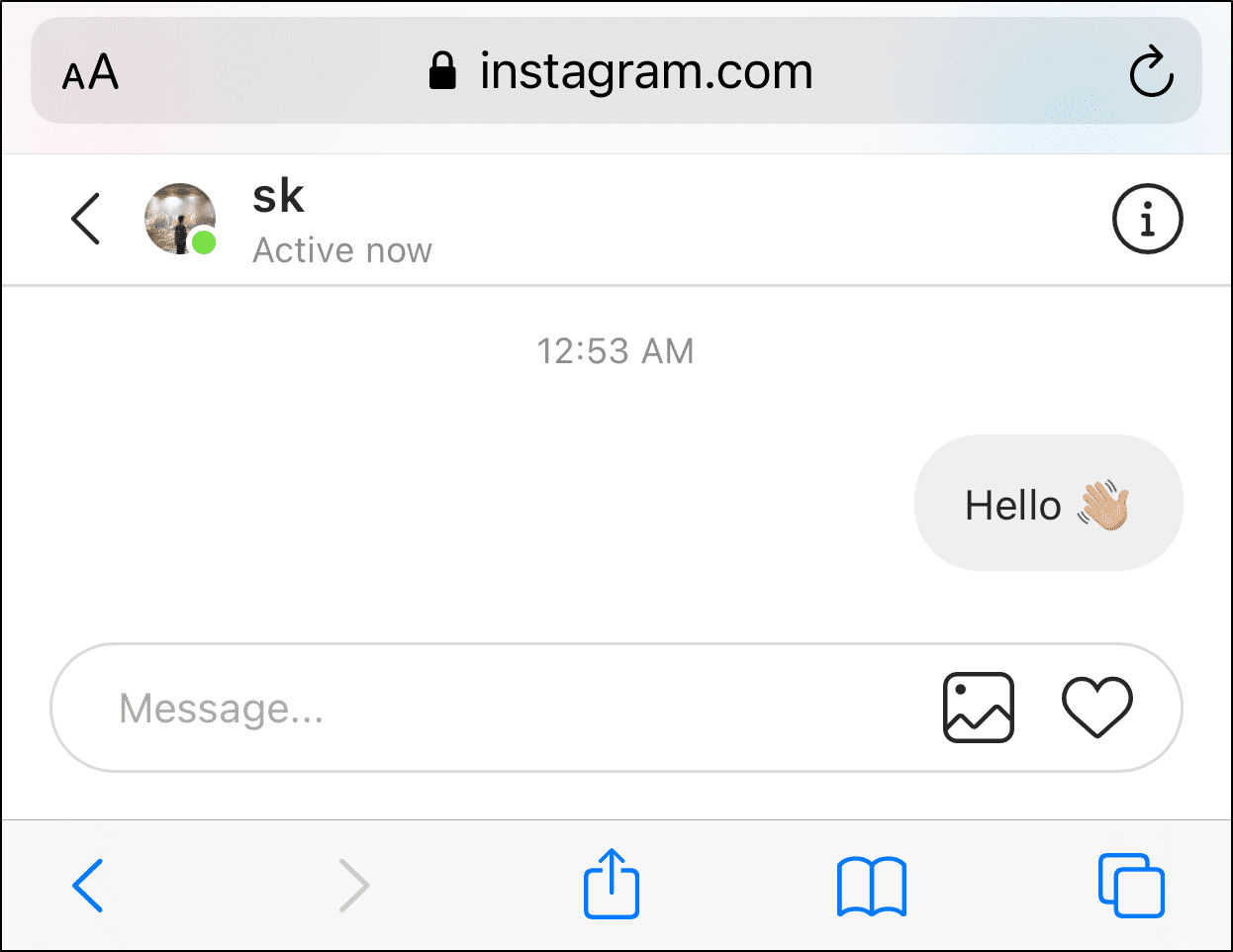The width and height of the screenshot is (1233, 952).
Task: Navigate back with Safari's bottom back arrow
Action: coord(88,885)
